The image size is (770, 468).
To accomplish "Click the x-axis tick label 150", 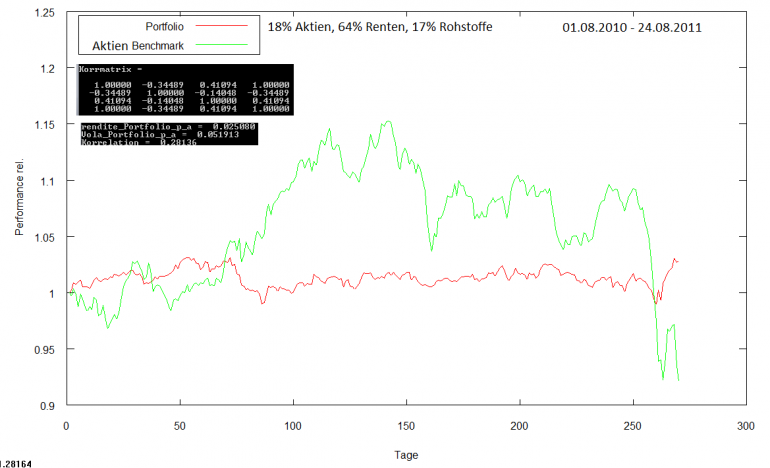I will (406, 426).
